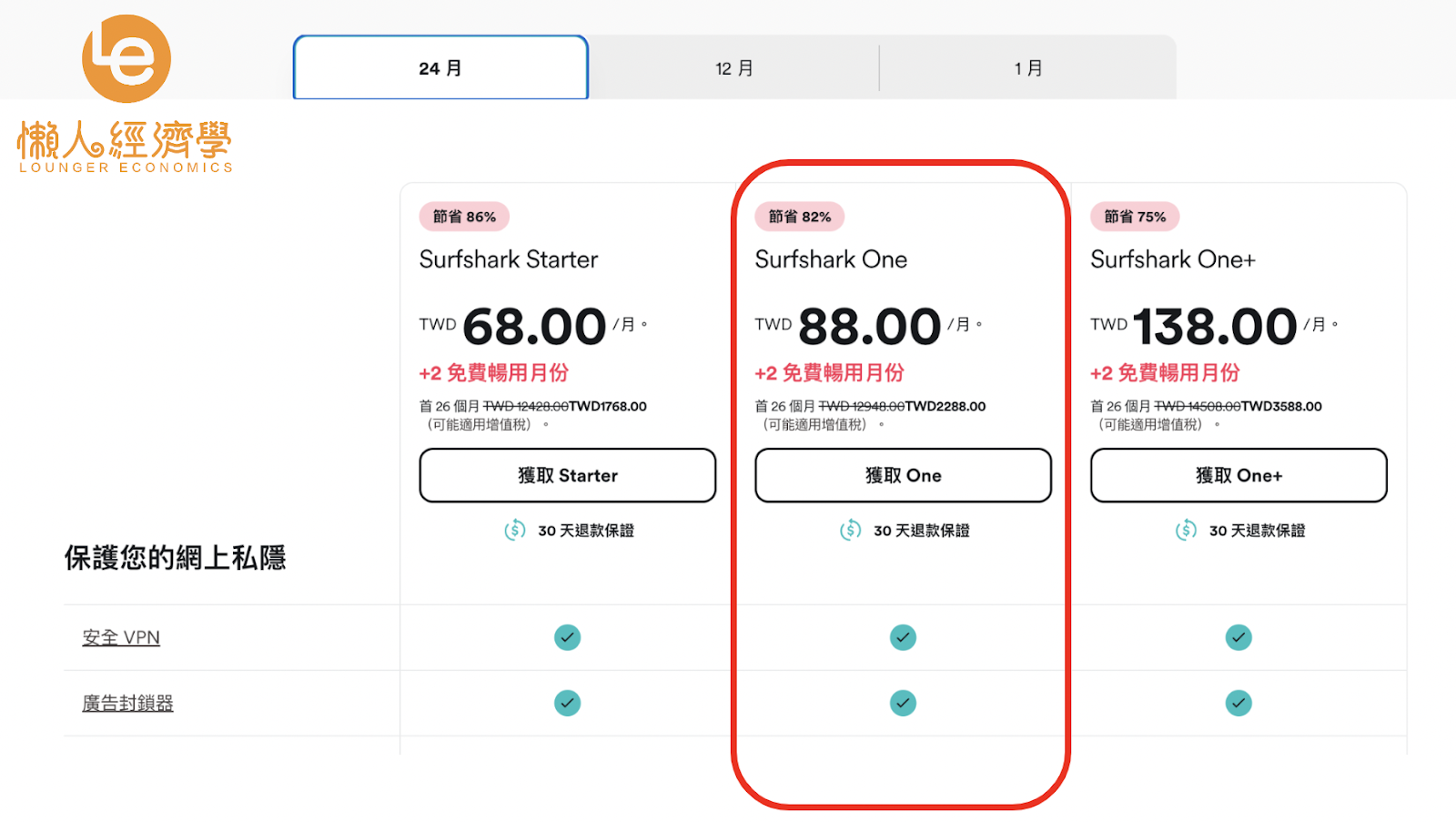The width and height of the screenshot is (1456, 822).
Task: Click the 獲取 One button
Action: pyautogui.click(x=903, y=475)
